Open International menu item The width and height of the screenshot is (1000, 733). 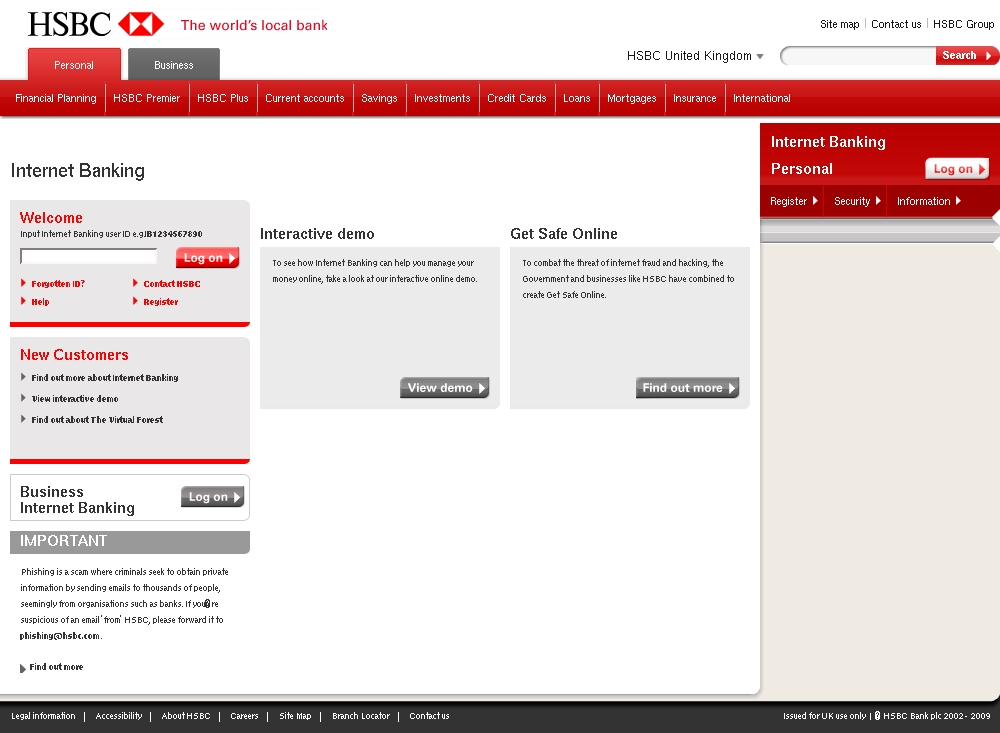click(x=761, y=98)
